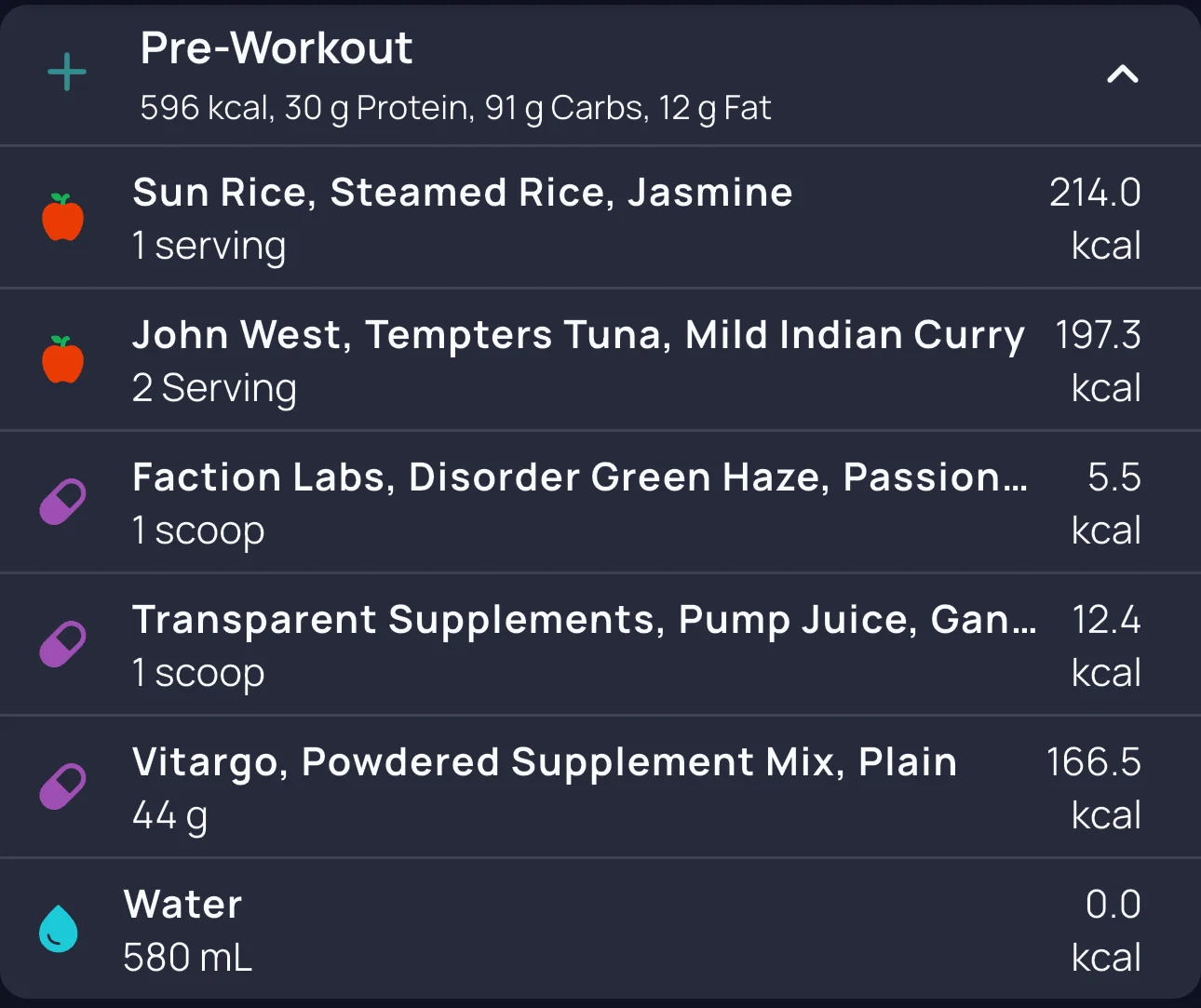Screen dimensions: 1201x1008
Task: Tap the 197.3 kcal value
Action: point(1097,360)
